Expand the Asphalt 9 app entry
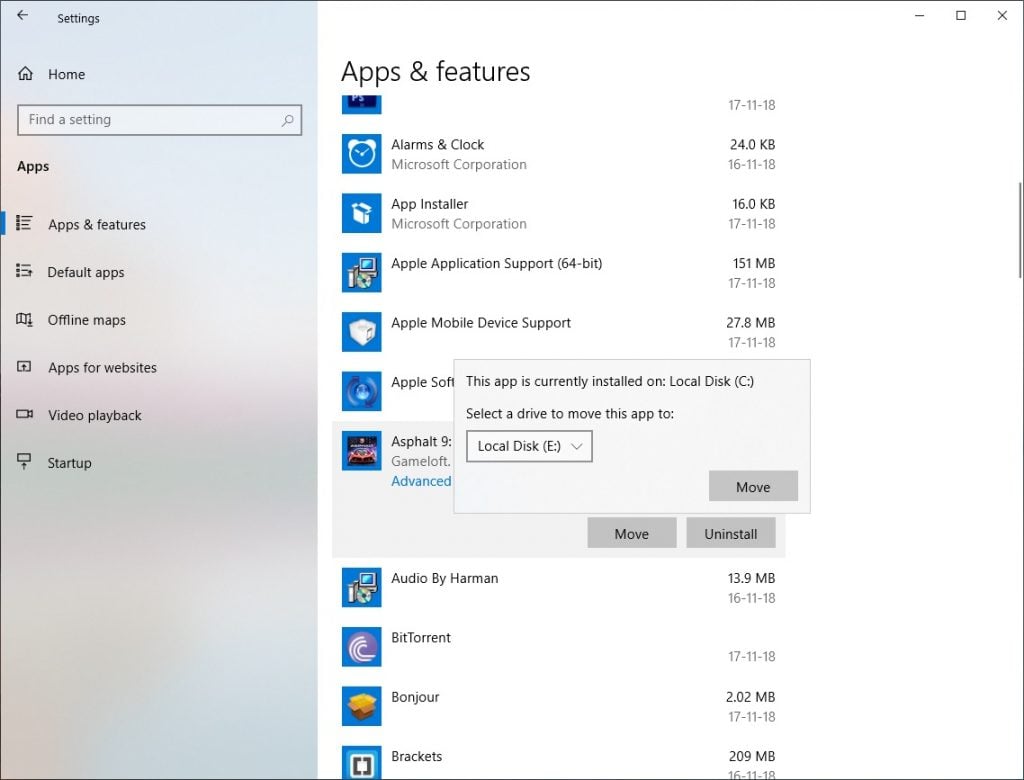 point(420,450)
